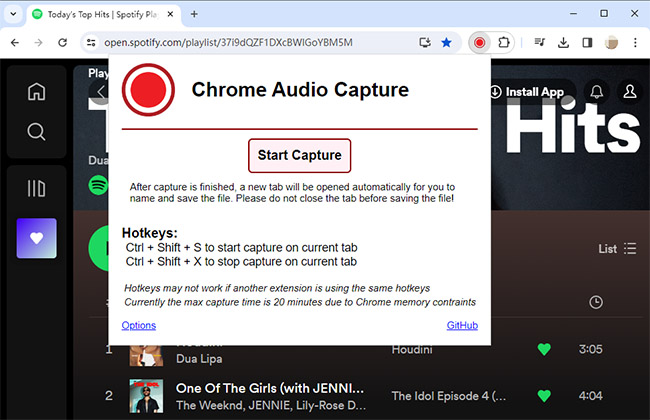Open Your Library icon in Spotify sidebar
650x420 pixels.
coord(36,189)
